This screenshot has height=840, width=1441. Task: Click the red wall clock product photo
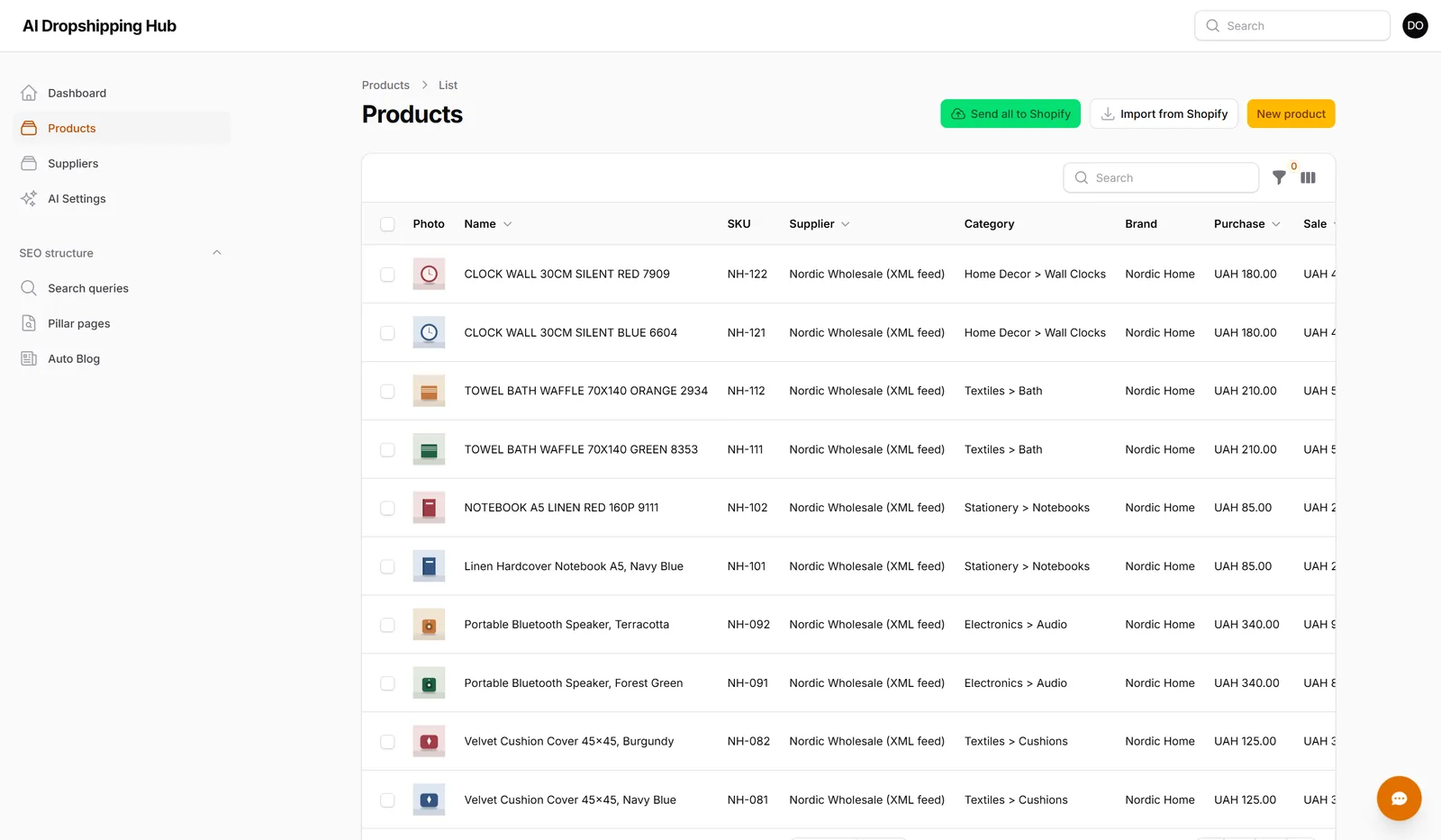(429, 274)
